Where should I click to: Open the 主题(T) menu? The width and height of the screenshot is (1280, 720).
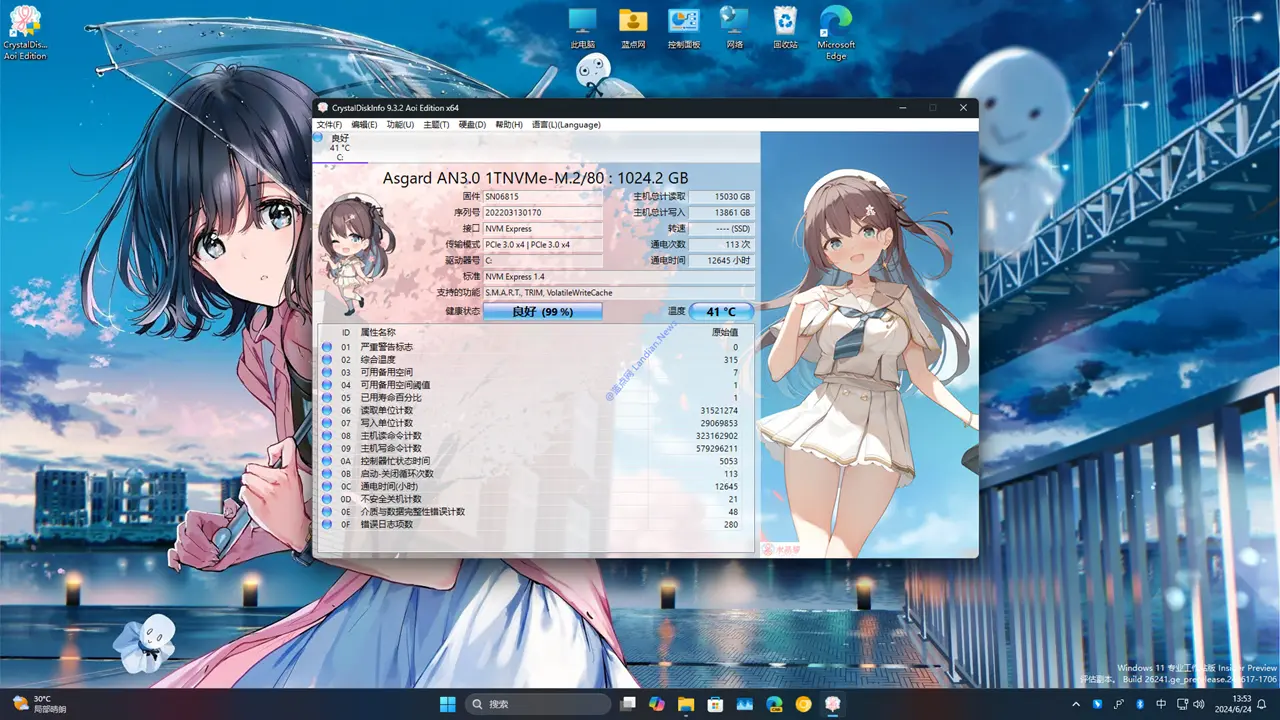click(x=436, y=125)
